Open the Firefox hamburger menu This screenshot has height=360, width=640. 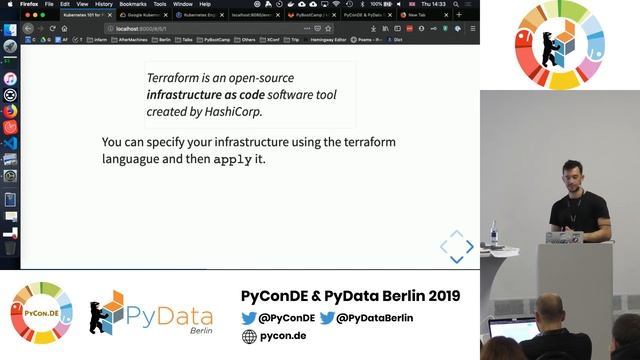473,29
